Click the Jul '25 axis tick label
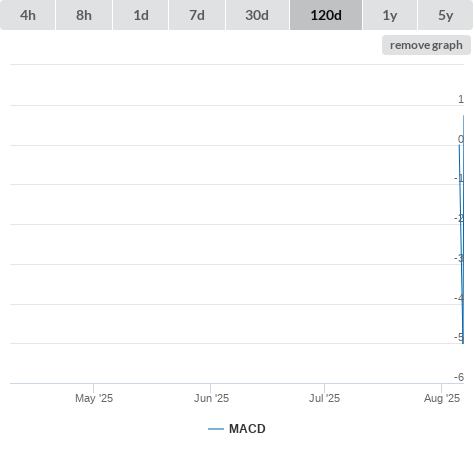This screenshot has height=455, width=474. [x=324, y=398]
